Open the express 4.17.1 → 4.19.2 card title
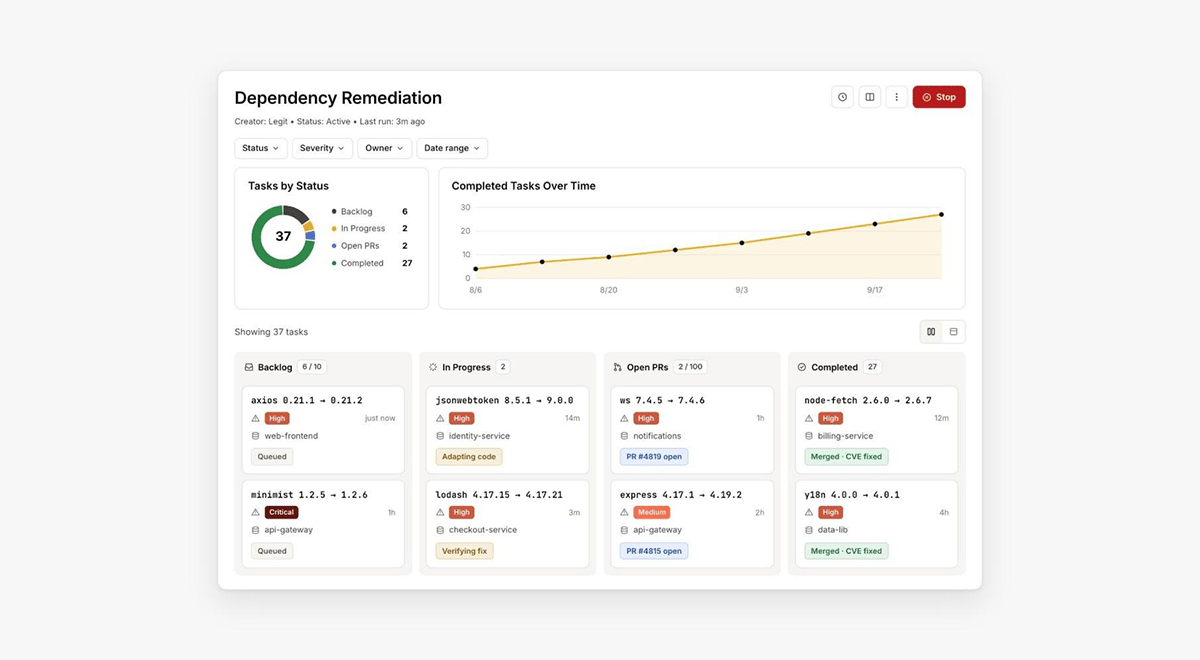Viewport: 1200px width, 660px height. click(681, 494)
